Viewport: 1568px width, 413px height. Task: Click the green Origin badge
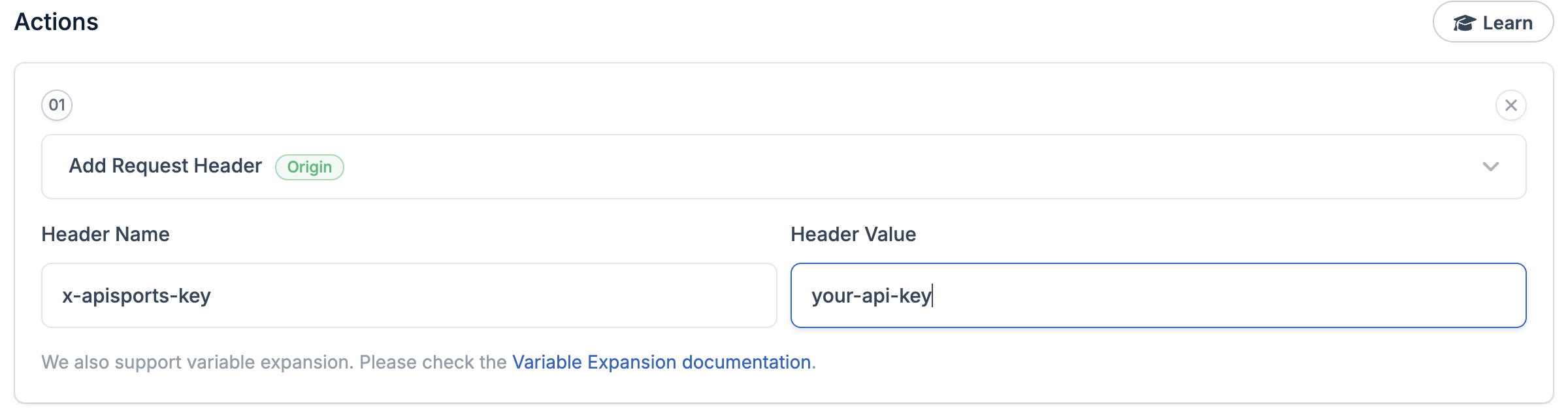click(x=310, y=167)
